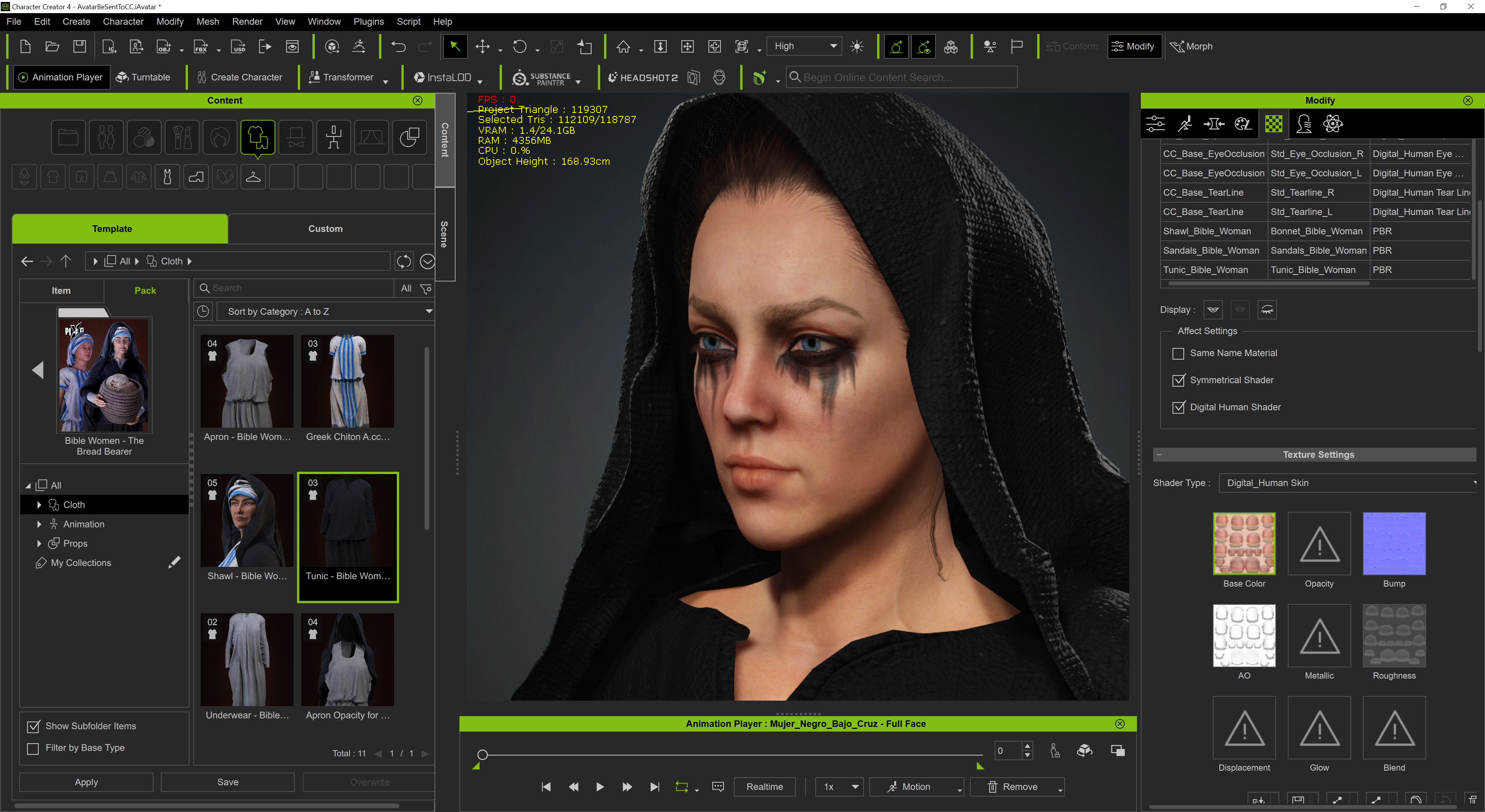Screen dimensions: 1485x812
Task: Enable Same Name Material checkbox
Action: (x=1178, y=353)
